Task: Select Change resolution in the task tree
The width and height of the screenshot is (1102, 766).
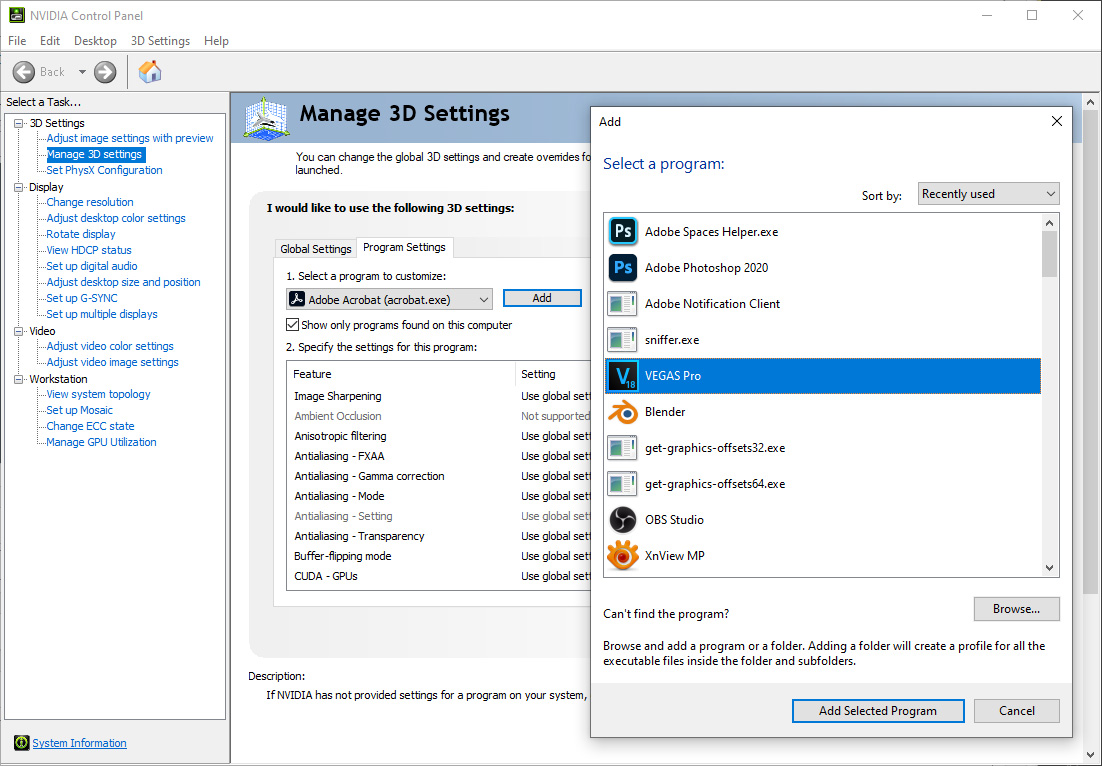Action: click(90, 202)
